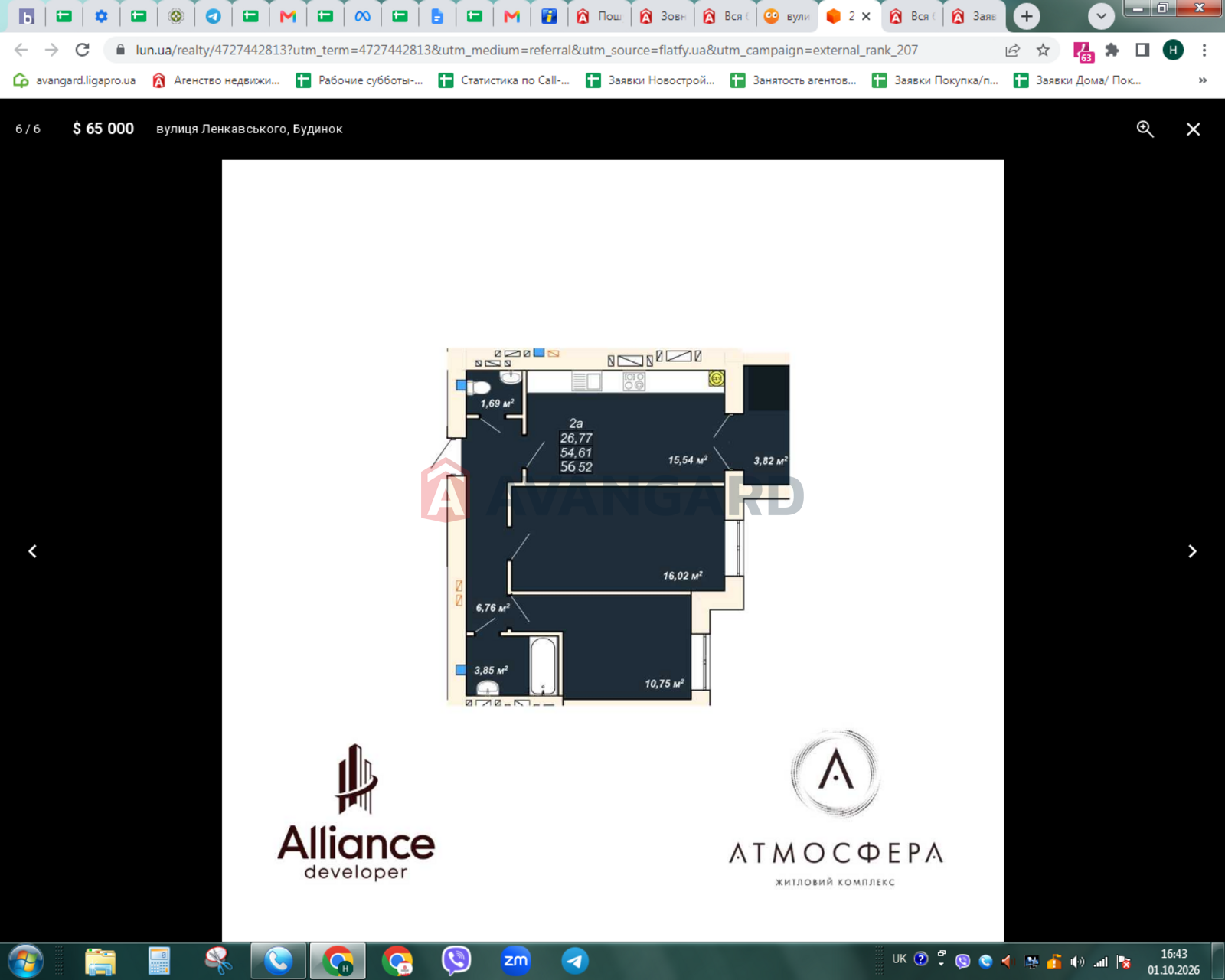Open Telegram from the taskbar

point(574,961)
